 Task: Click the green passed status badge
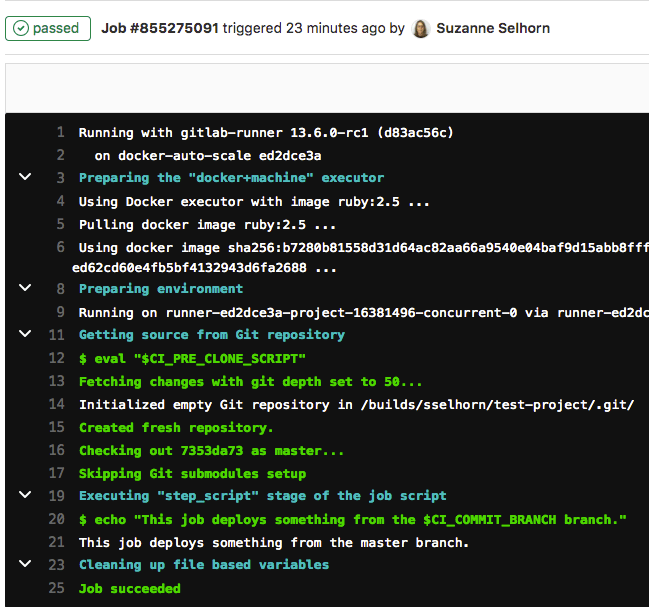click(47, 28)
